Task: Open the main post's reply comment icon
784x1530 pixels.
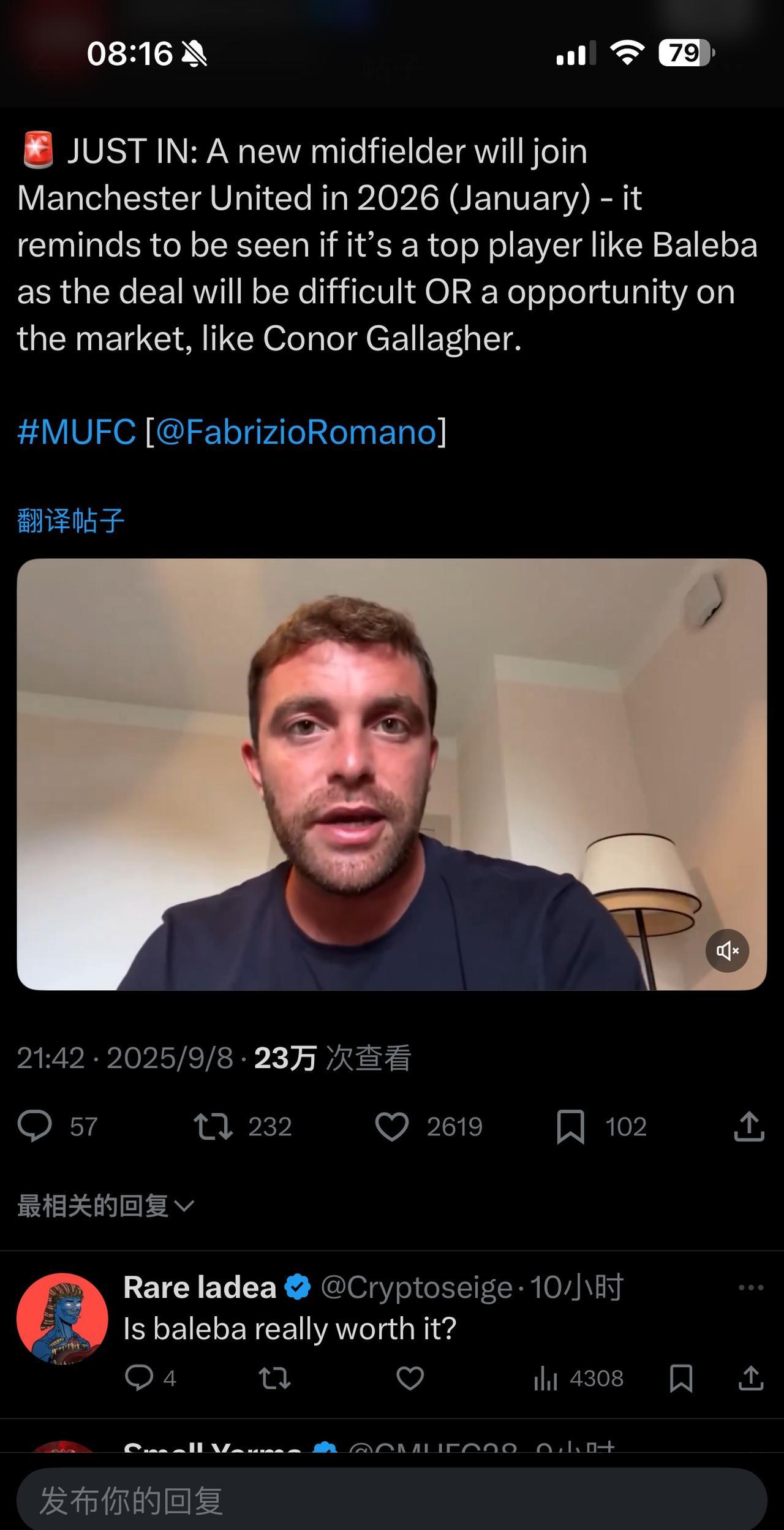Action: point(35,1126)
